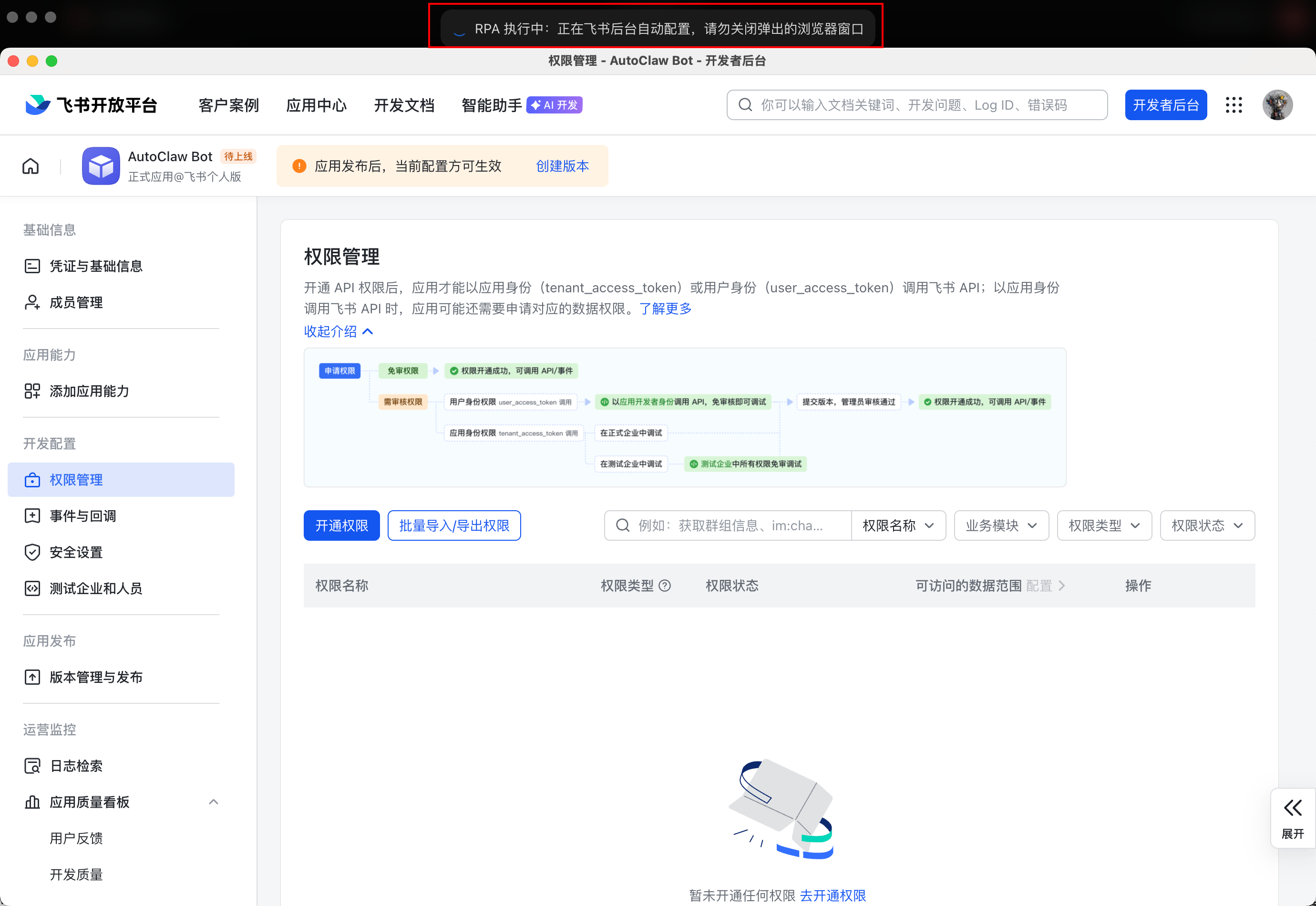Click the 创建版本 link in banner
This screenshot has width=1316, height=906.
click(x=562, y=166)
